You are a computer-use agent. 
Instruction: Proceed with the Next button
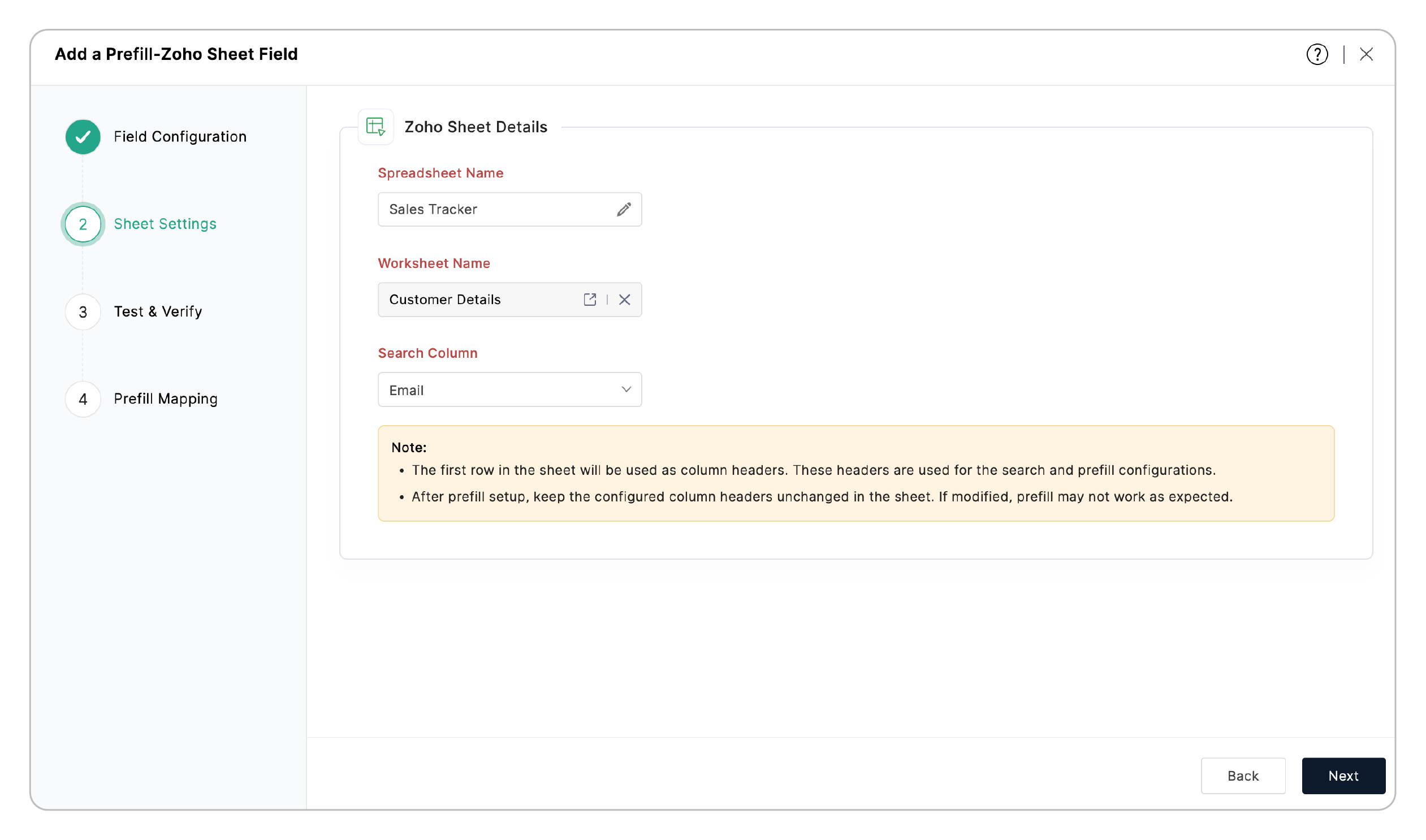(x=1343, y=776)
